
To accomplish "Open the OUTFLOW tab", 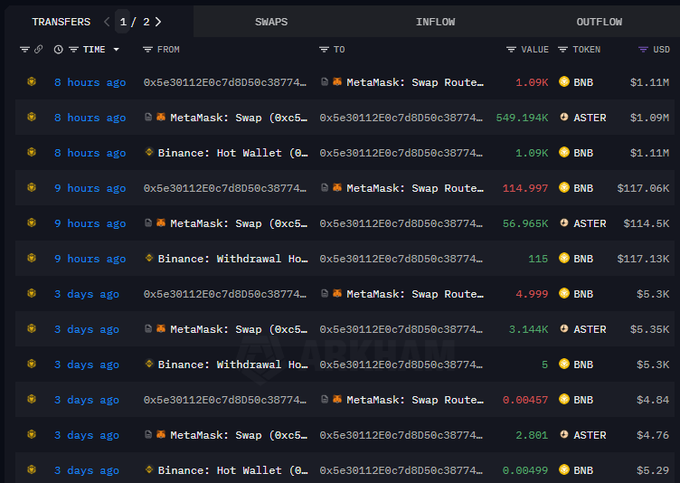I will (599, 22).
